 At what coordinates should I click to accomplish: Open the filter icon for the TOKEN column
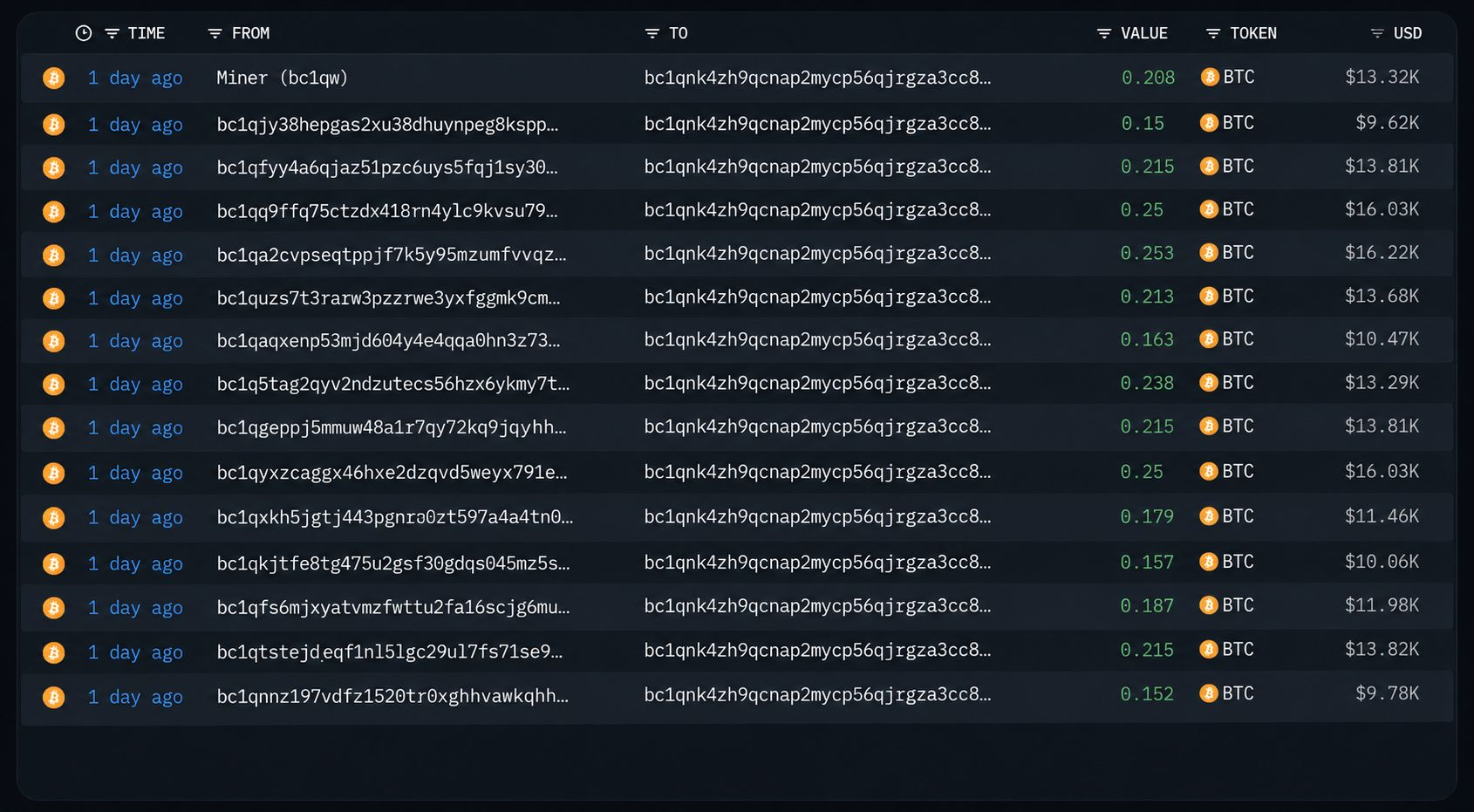tap(1212, 33)
